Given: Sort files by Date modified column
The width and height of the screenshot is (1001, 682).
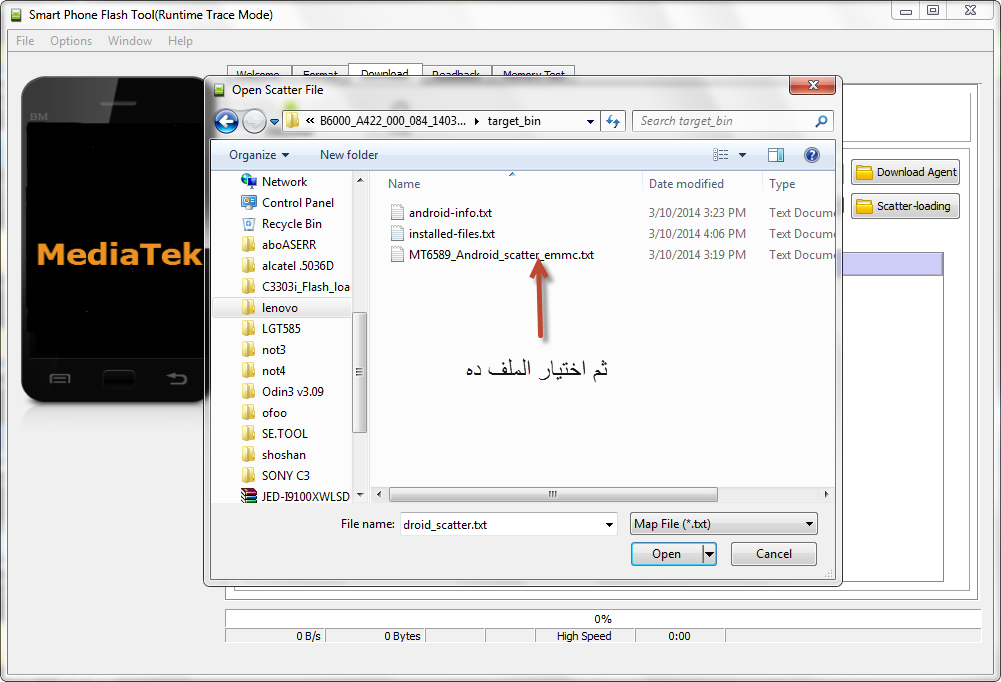Looking at the screenshot, I should (686, 184).
